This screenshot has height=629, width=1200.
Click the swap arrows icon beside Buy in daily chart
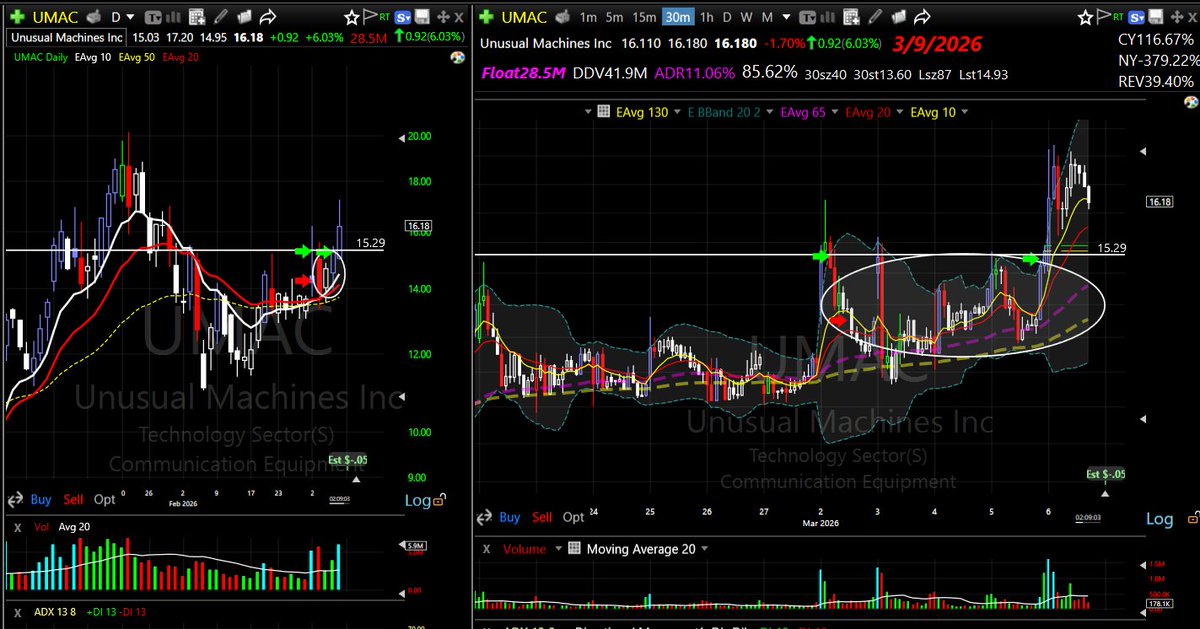pos(16,499)
